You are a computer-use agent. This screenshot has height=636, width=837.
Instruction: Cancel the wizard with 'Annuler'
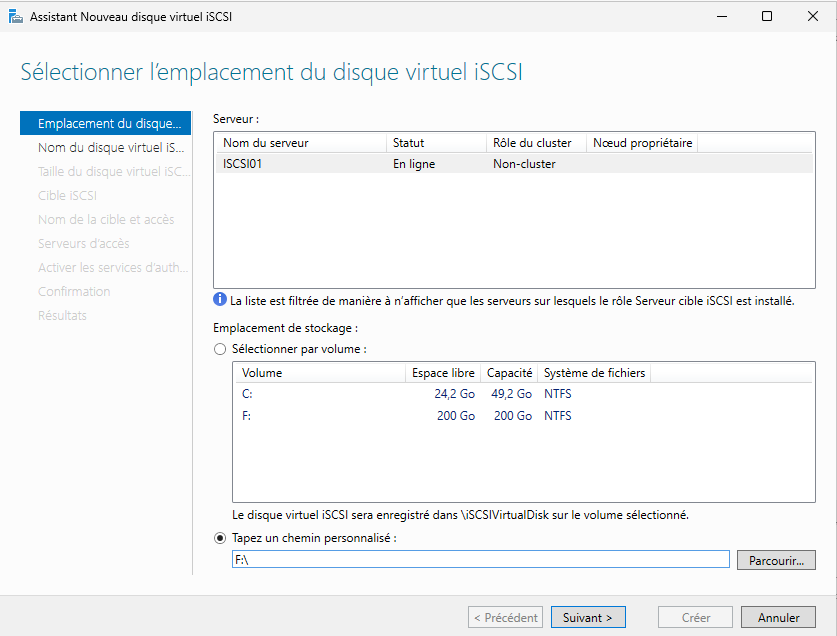tap(778, 617)
